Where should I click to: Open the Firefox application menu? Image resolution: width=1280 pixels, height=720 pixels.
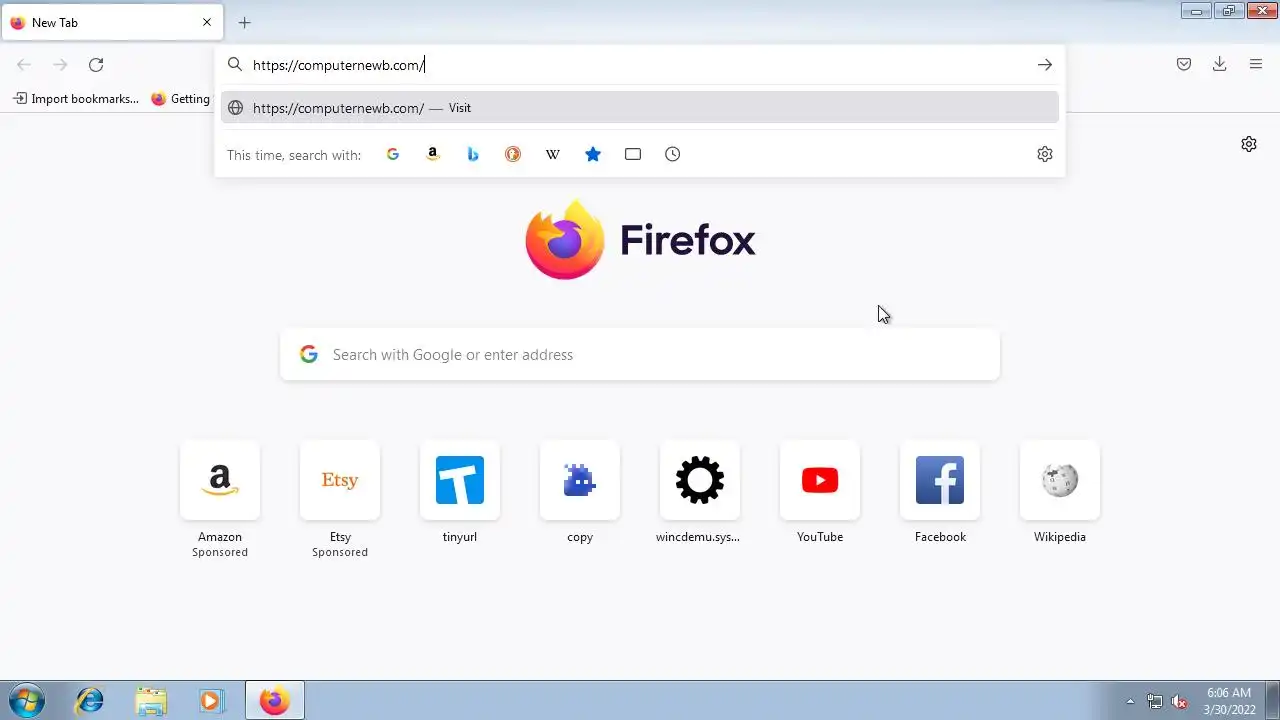[1256, 65]
